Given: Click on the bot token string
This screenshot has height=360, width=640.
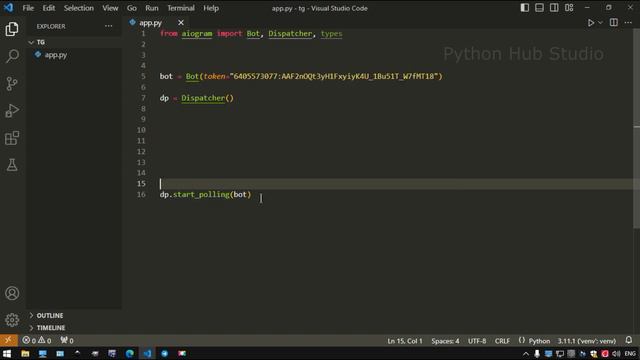Looking at the screenshot, I should 334,76.
